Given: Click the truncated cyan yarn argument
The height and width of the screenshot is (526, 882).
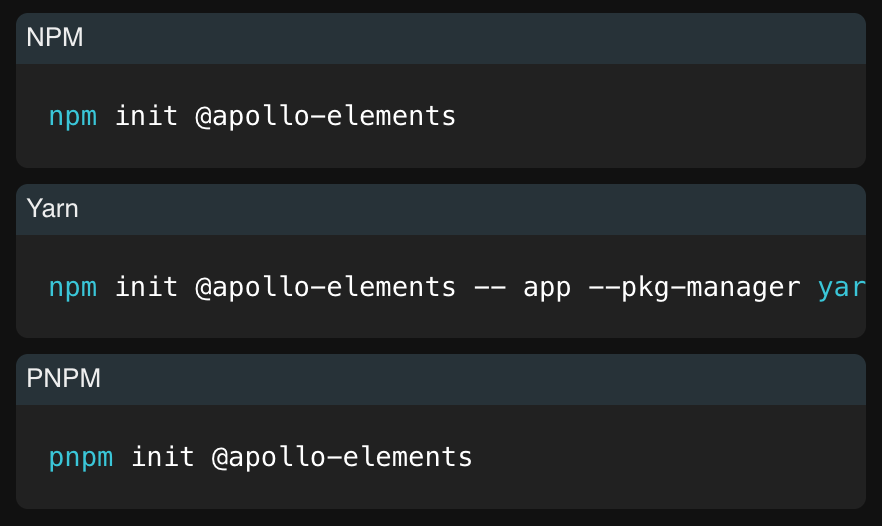Looking at the screenshot, I should [841, 287].
